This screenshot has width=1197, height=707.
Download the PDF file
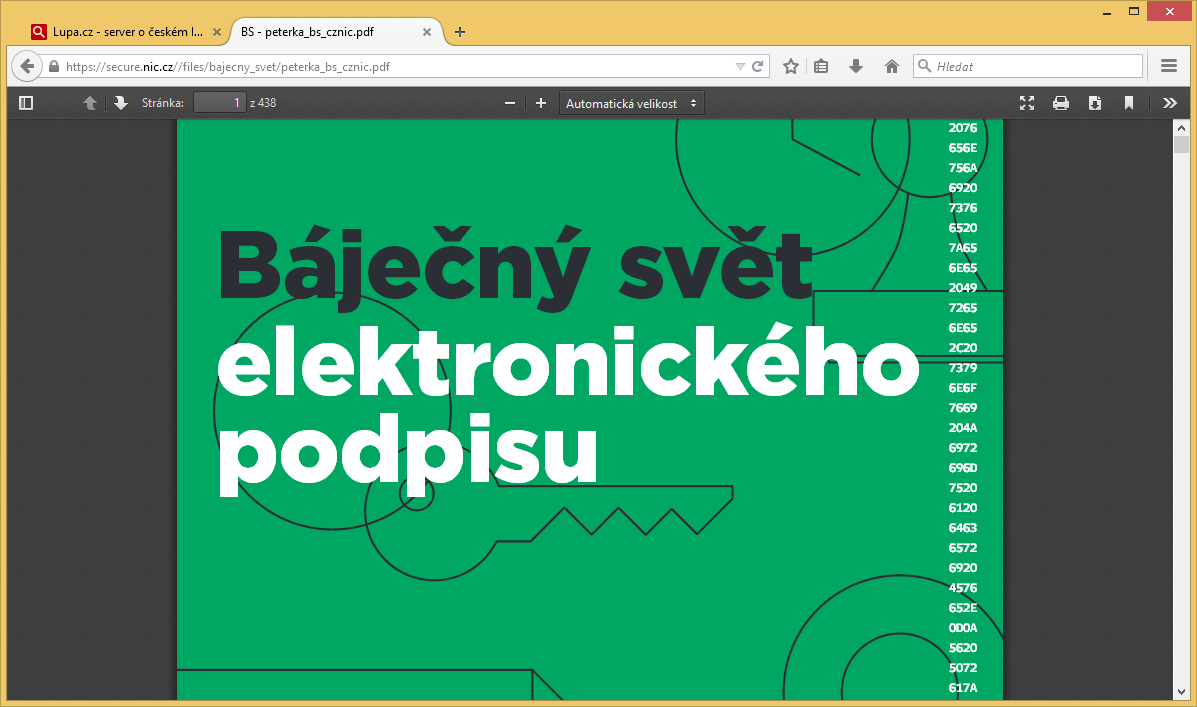click(1095, 103)
